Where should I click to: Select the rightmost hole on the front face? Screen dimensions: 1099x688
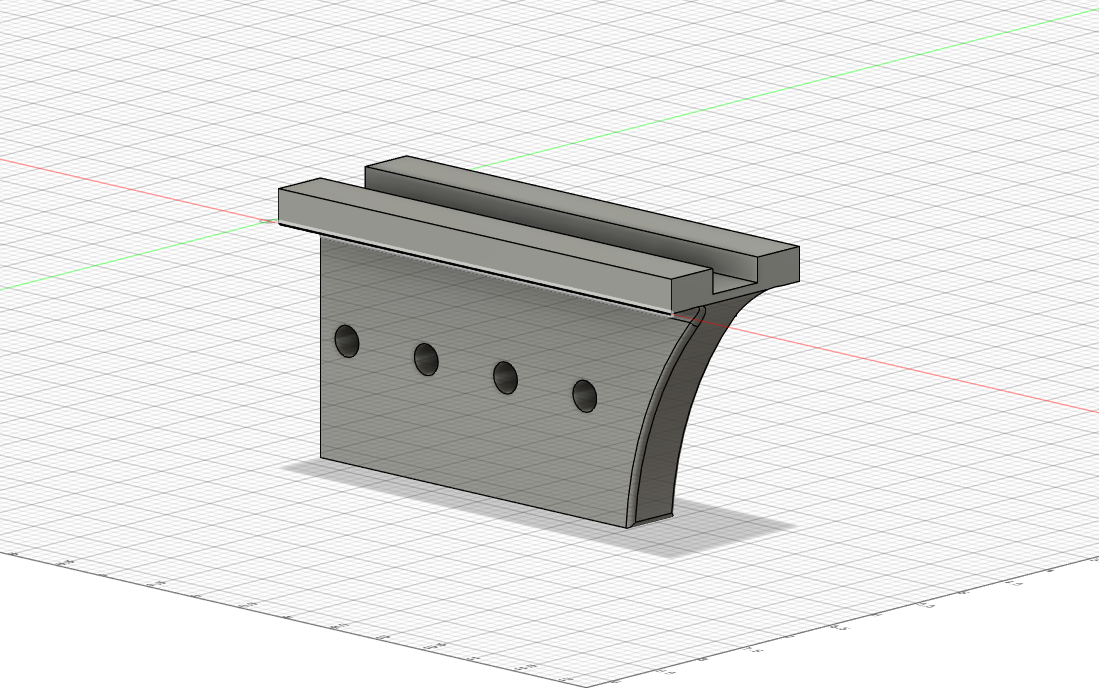585,396
